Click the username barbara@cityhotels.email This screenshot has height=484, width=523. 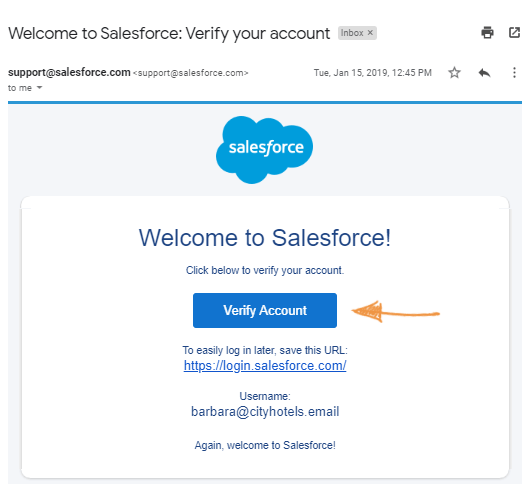pyautogui.click(x=265, y=412)
